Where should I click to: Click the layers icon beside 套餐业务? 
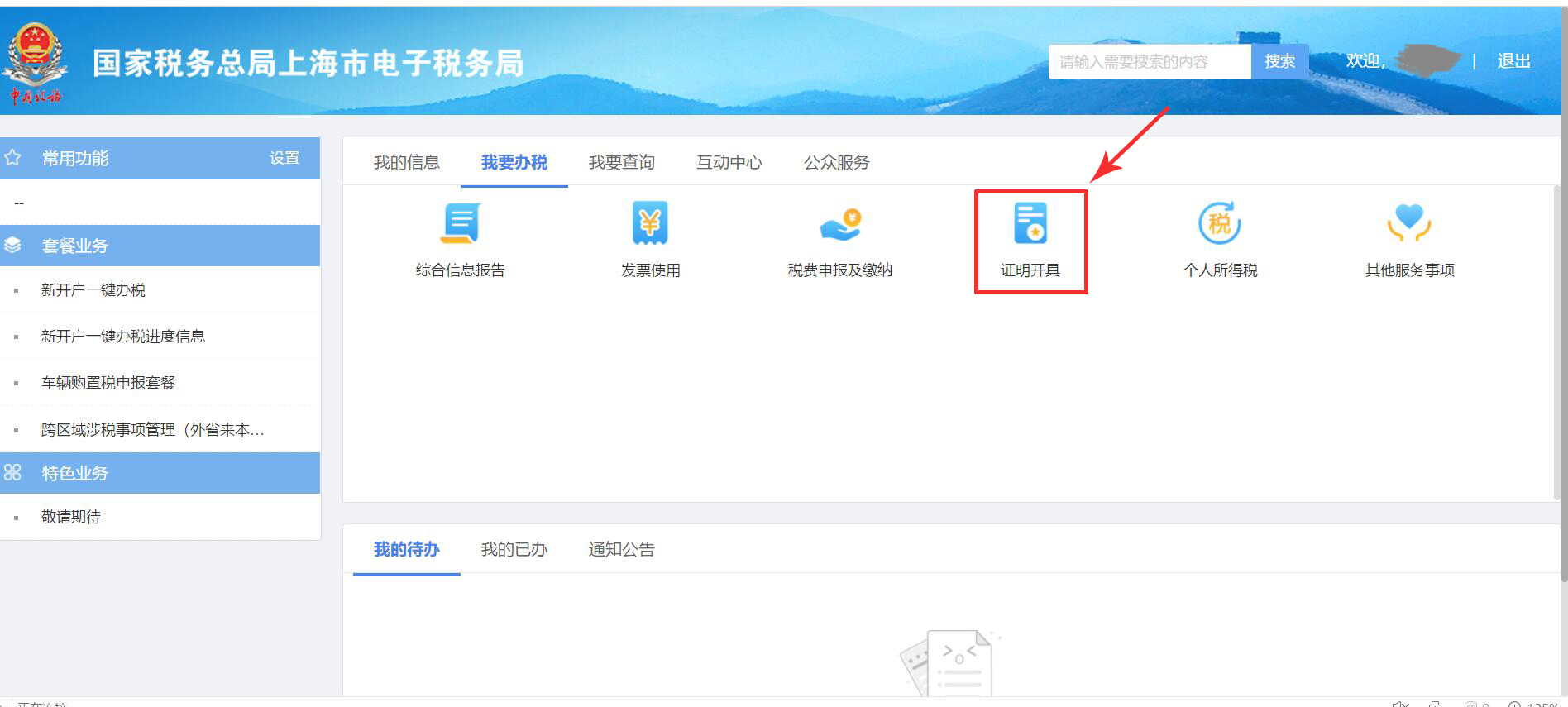12,246
